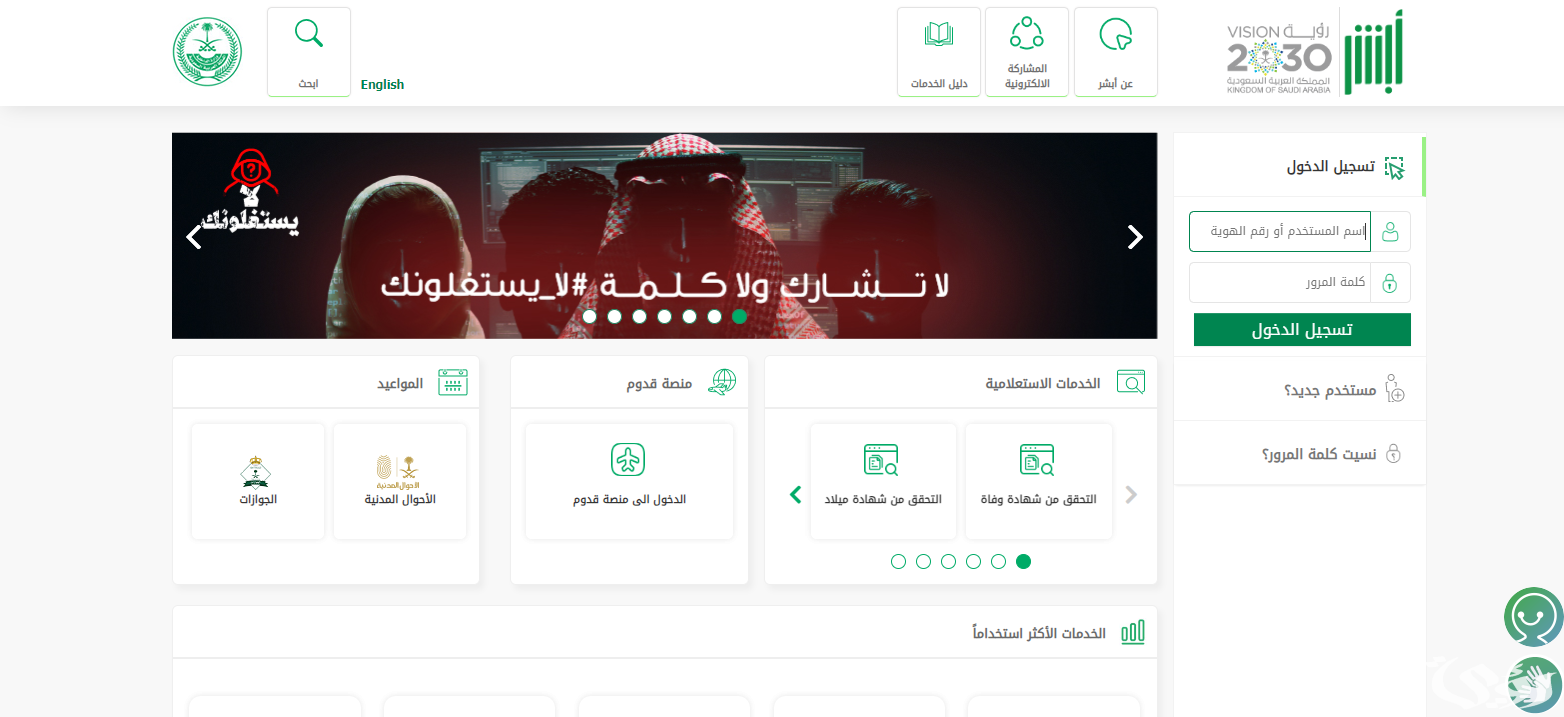Screen dimensions: 1564x717
Task: Switch language to English
Action: pyautogui.click(x=382, y=85)
